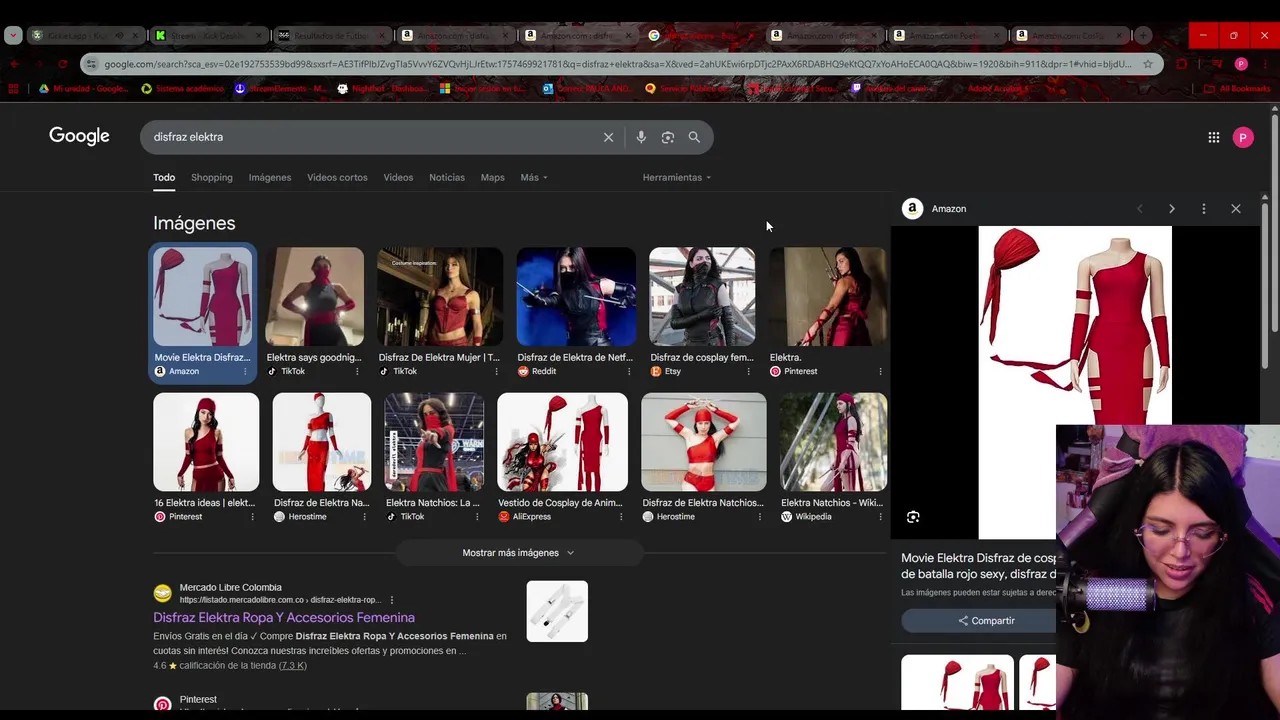The width and height of the screenshot is (1280, 720).
Task: Open search by image camera icon
Action: tap(668, 137)
